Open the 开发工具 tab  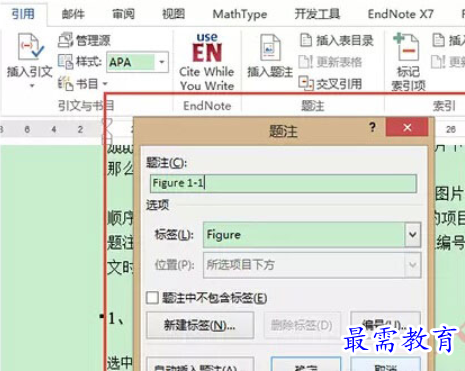pos(317,14)
